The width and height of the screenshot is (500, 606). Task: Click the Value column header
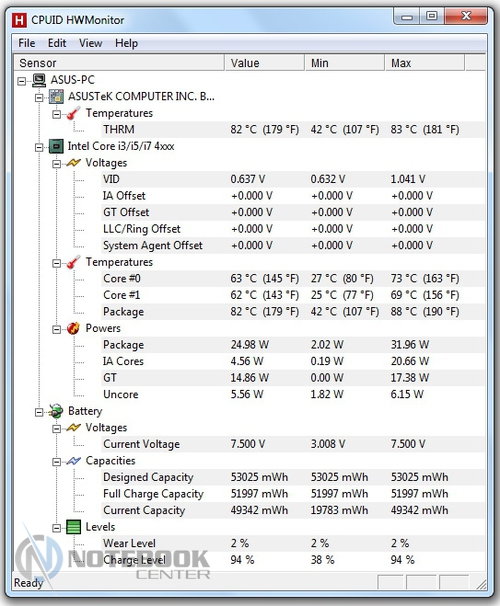(x=265, y=63)
